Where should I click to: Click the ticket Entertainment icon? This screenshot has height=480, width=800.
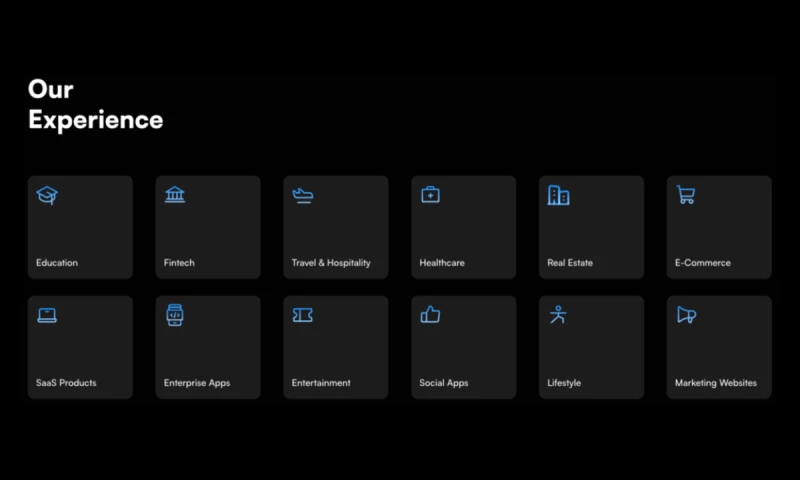point(303,315)
